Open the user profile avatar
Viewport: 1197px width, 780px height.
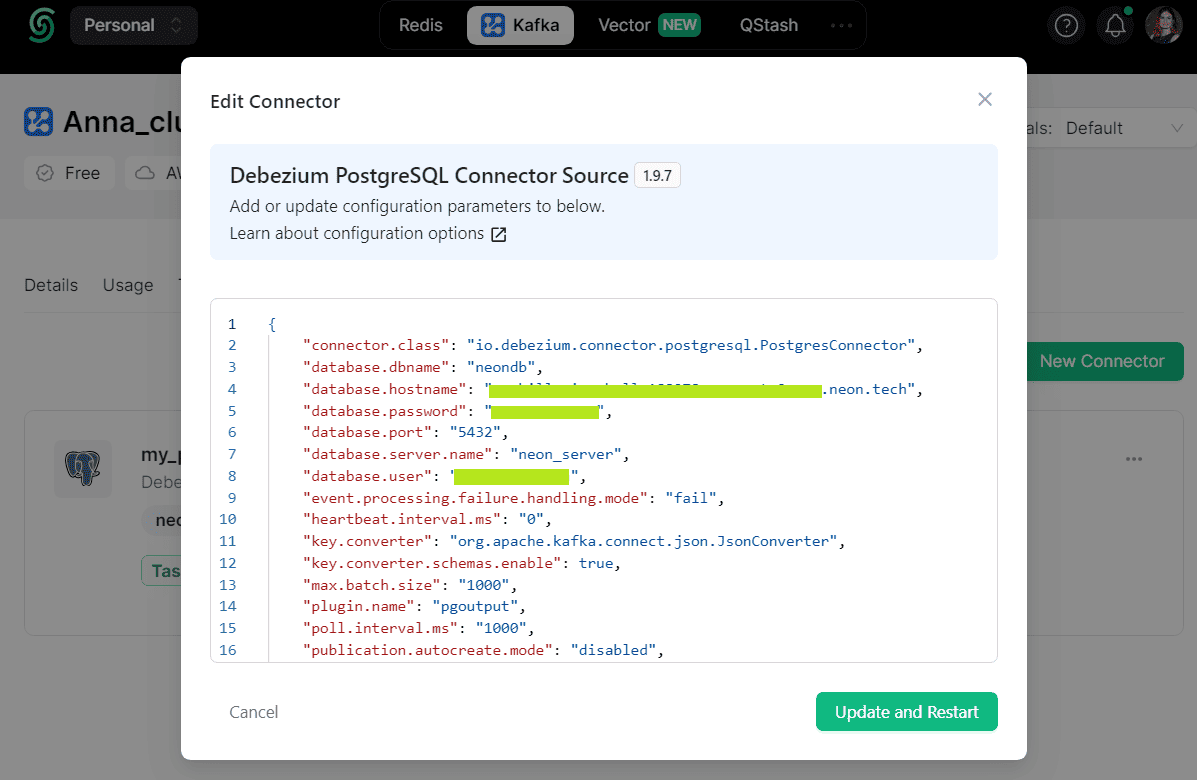pyautogui.click(x=1163, y=26)
